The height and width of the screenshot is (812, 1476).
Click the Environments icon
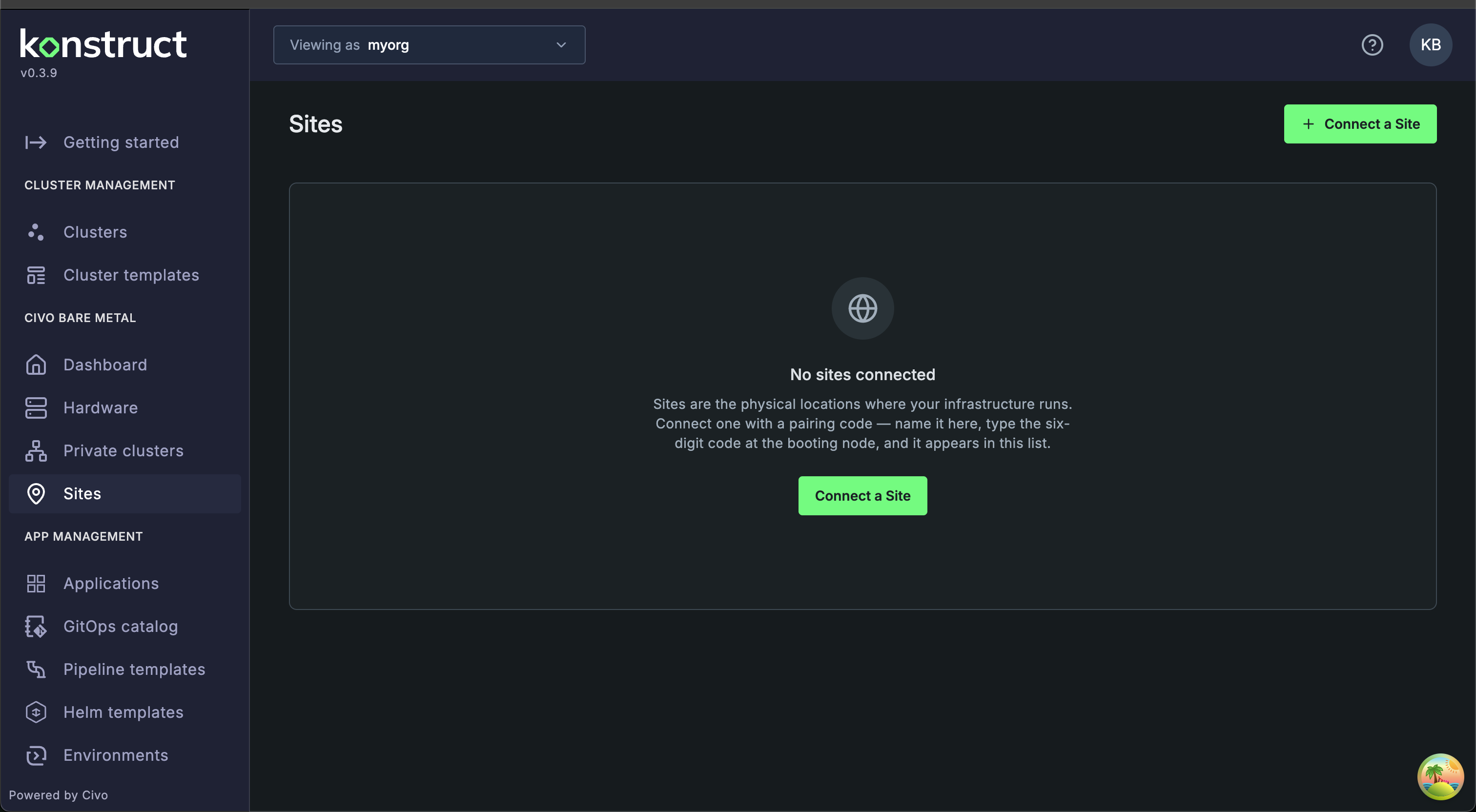pos(36,755)
